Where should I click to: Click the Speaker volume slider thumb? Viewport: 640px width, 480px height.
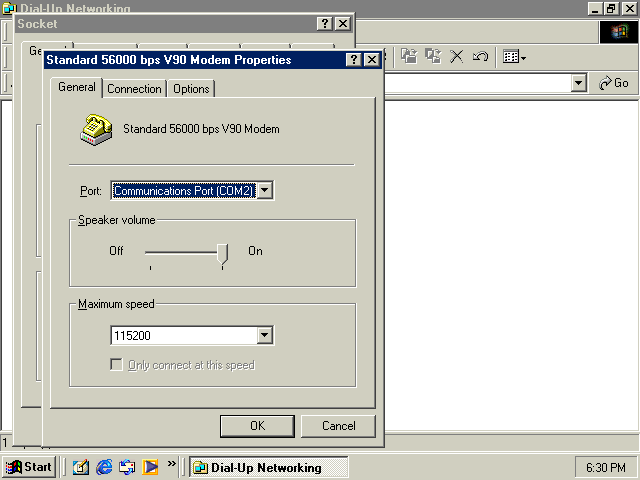pos(222,254)
